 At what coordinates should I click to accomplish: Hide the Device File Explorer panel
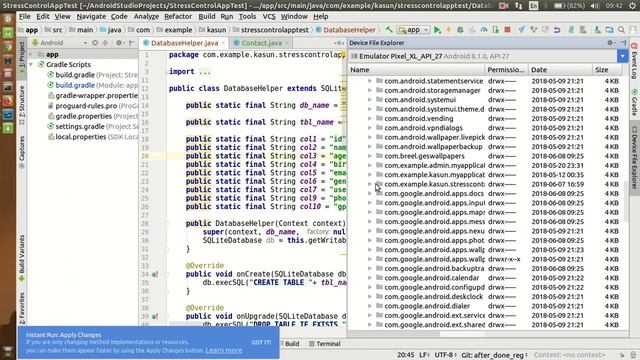coord(623,43)
